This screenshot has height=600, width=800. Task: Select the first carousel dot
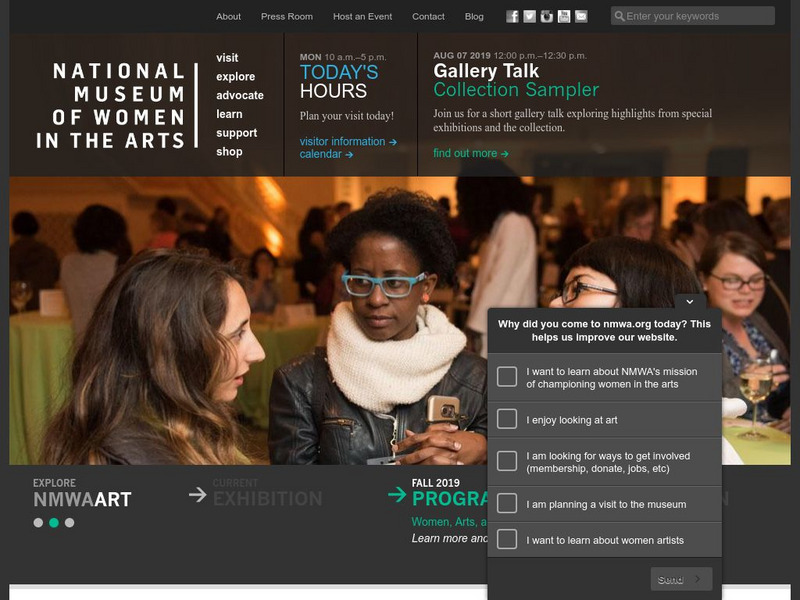[x=38, y=522]
